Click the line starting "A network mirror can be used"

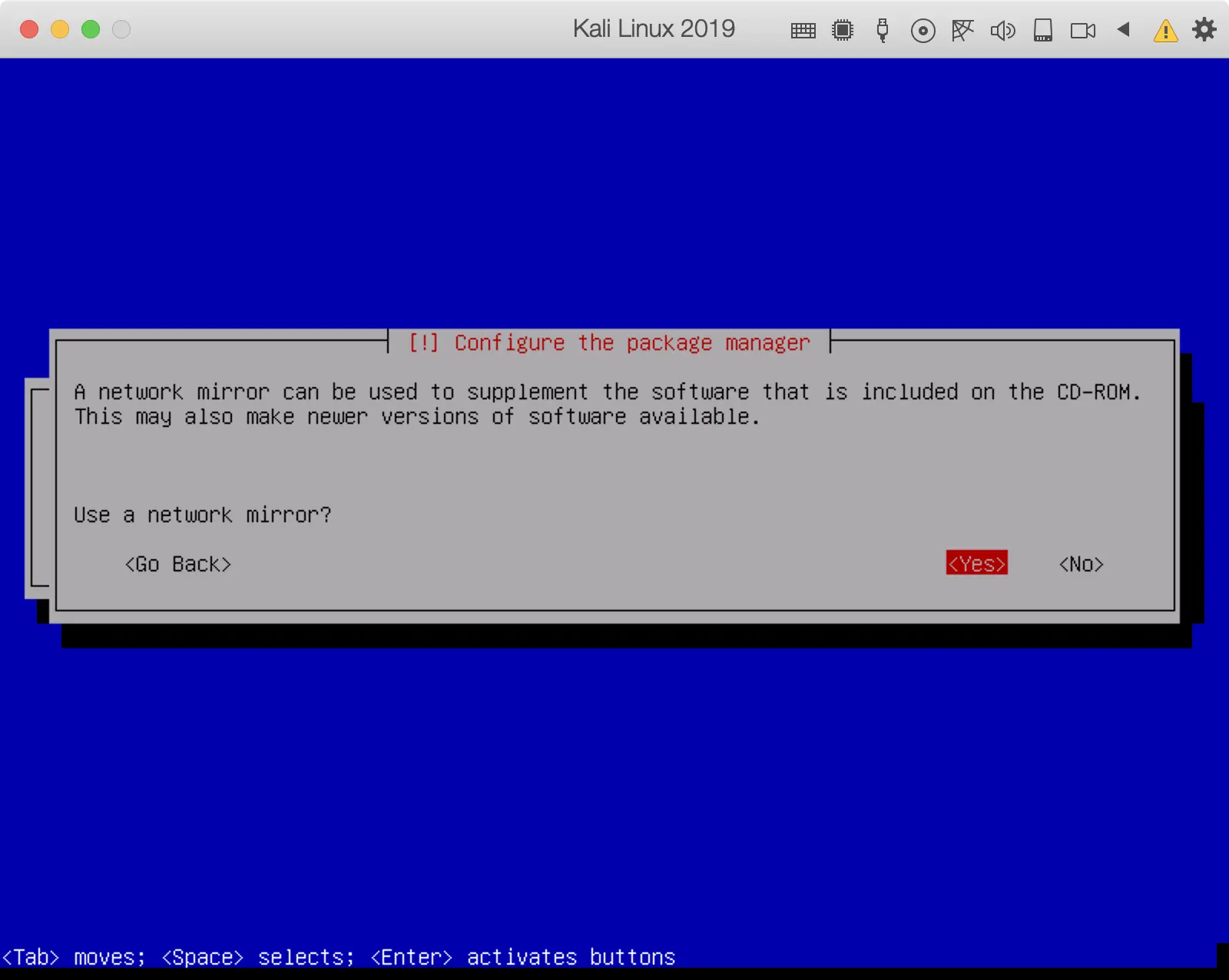[x=608, y=392]
